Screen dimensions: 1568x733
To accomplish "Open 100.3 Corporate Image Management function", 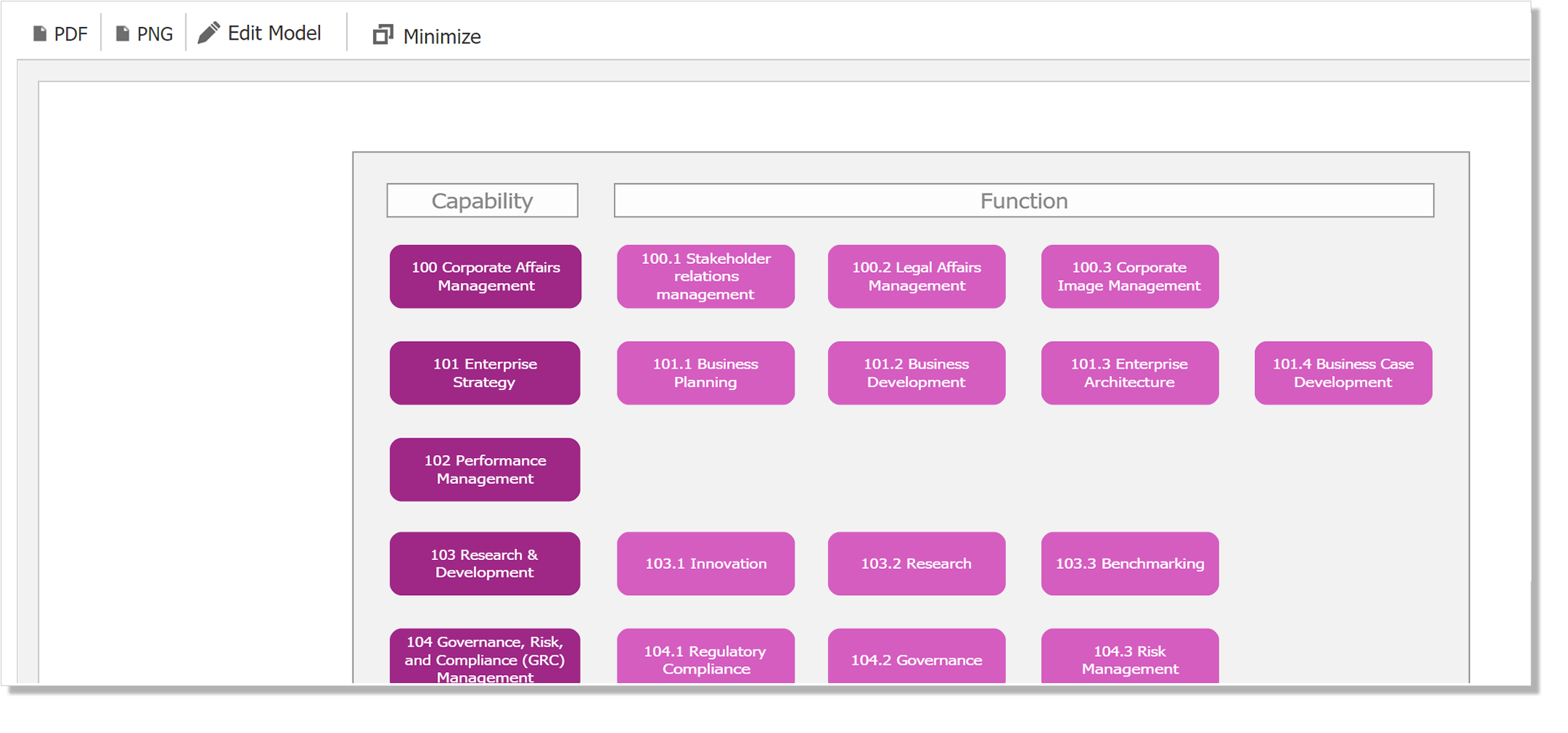I will (x=1130, y=276).
